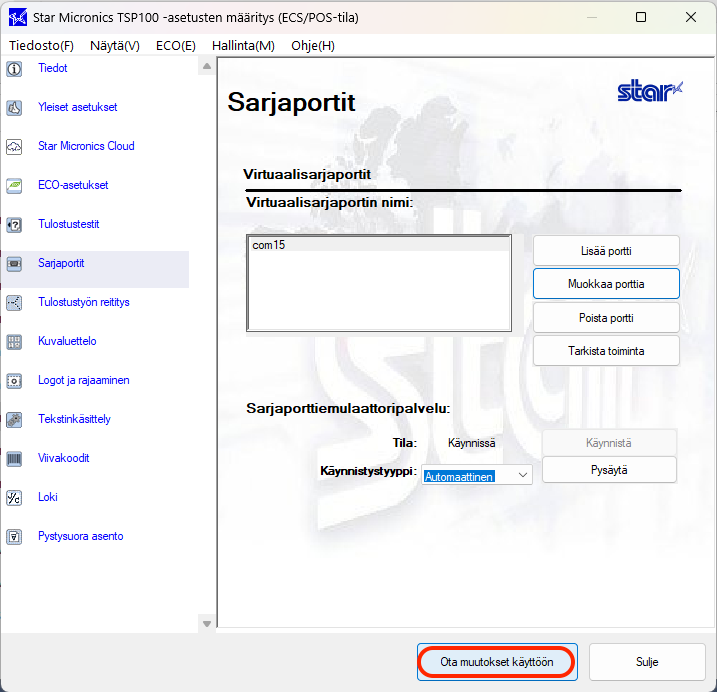Click the Lisää portti button

coord(606,251)
